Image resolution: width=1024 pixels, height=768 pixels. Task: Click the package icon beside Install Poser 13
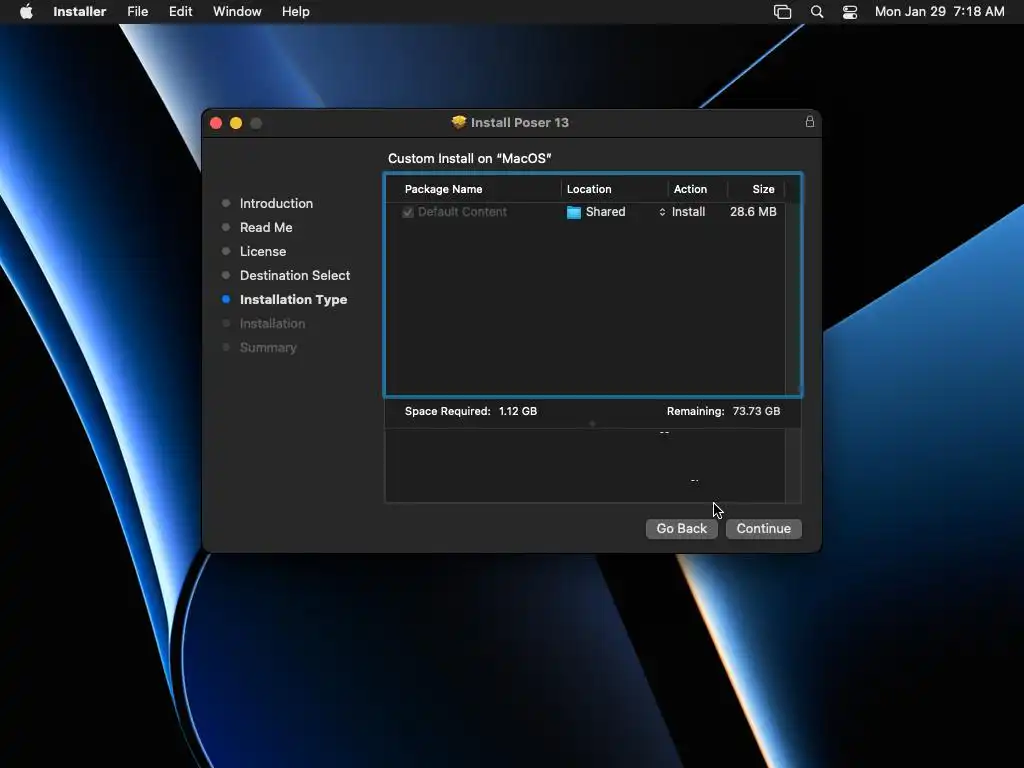pyautogui.click(x=458, y=122)
